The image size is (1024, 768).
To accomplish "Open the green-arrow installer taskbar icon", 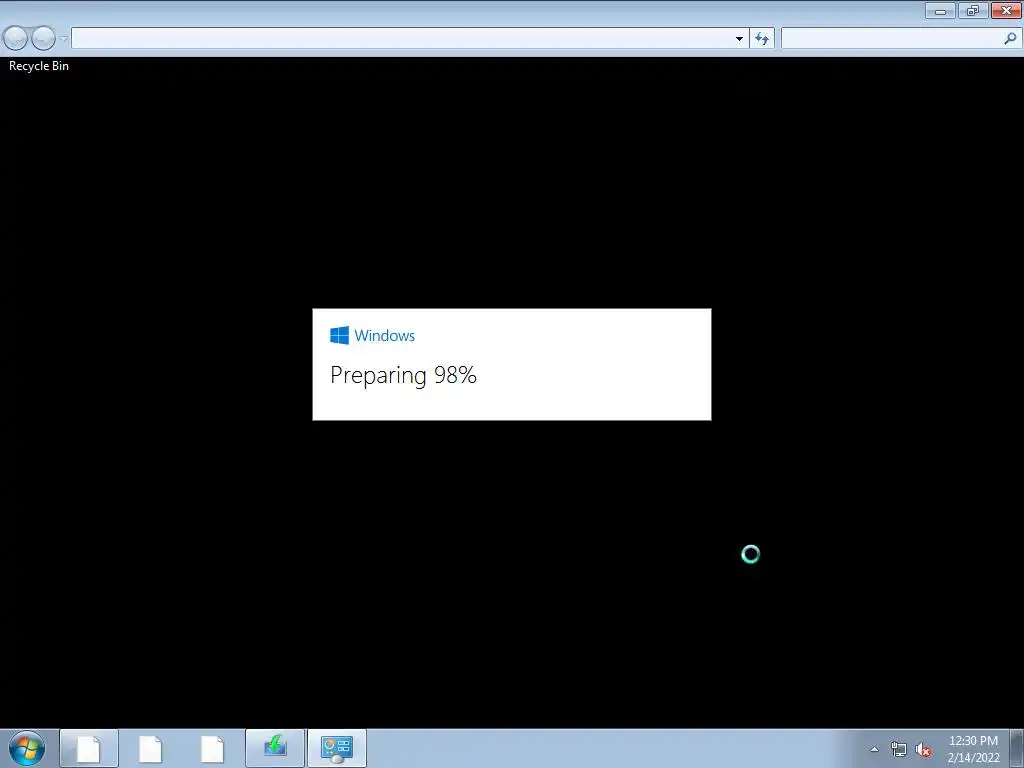I will [x=275, y=748].
